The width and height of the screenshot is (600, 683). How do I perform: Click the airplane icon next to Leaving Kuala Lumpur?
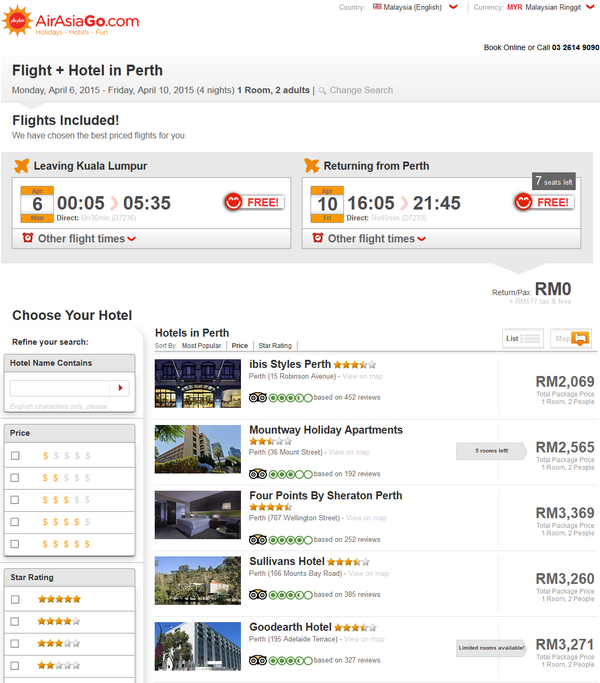(x=22, y=166)
